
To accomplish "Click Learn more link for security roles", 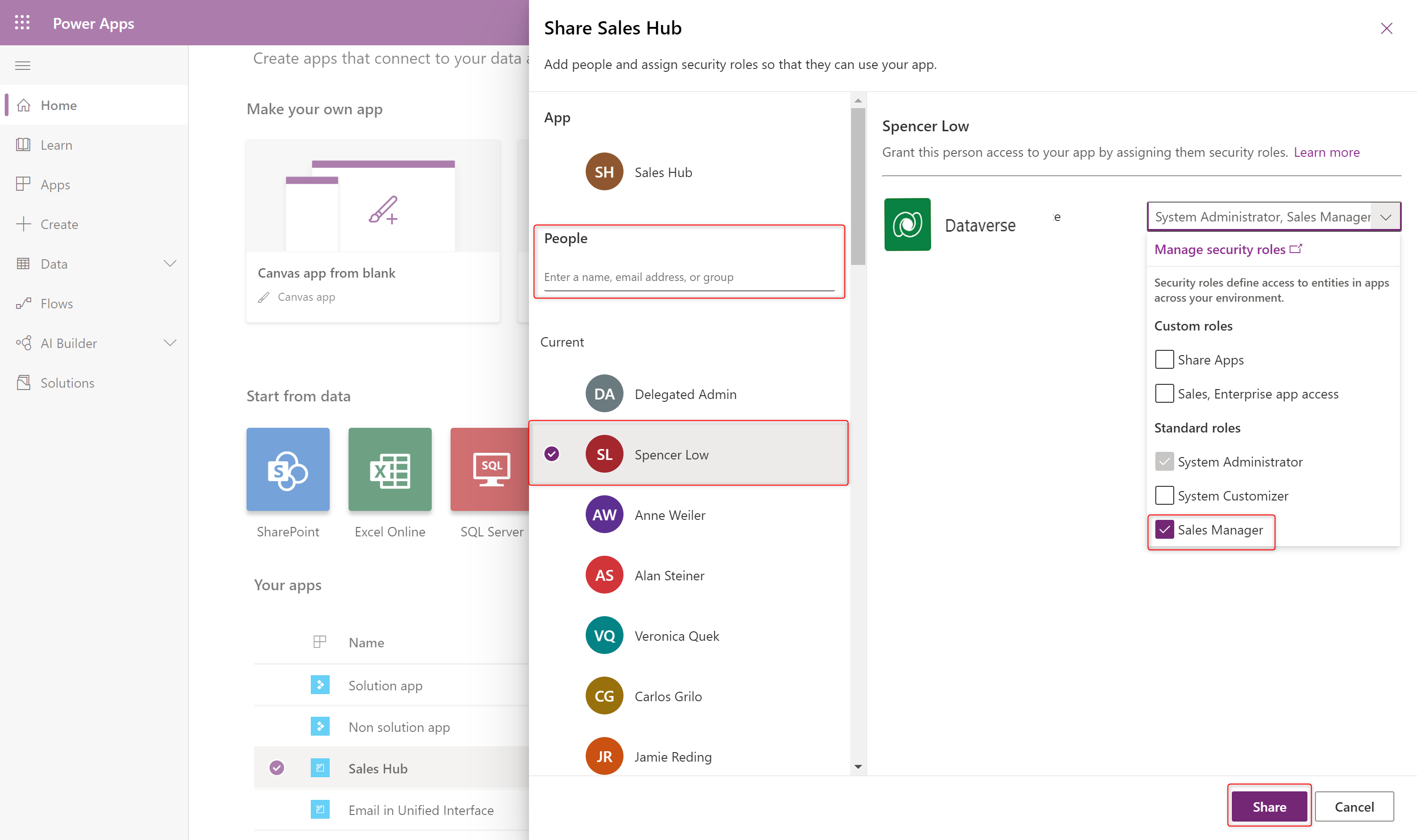I will pyautogui.click(x=1325, y=152).
